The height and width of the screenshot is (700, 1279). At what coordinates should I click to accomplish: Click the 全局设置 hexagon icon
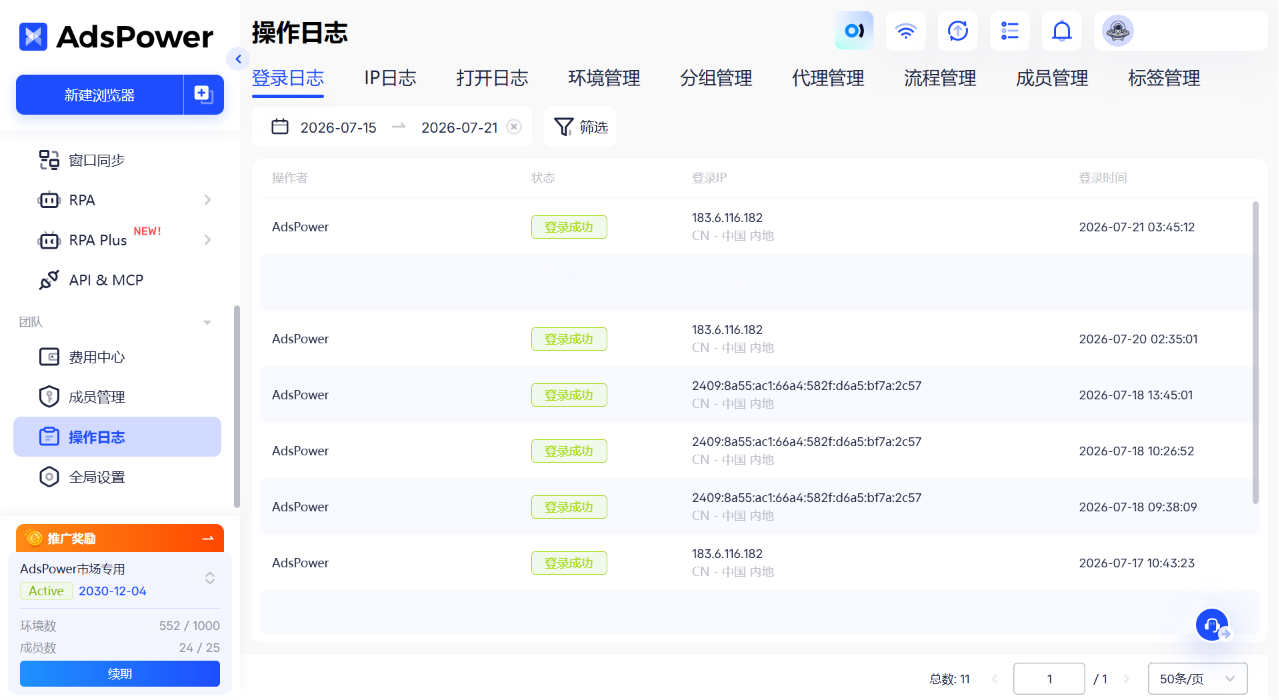(x=49, y=477)
